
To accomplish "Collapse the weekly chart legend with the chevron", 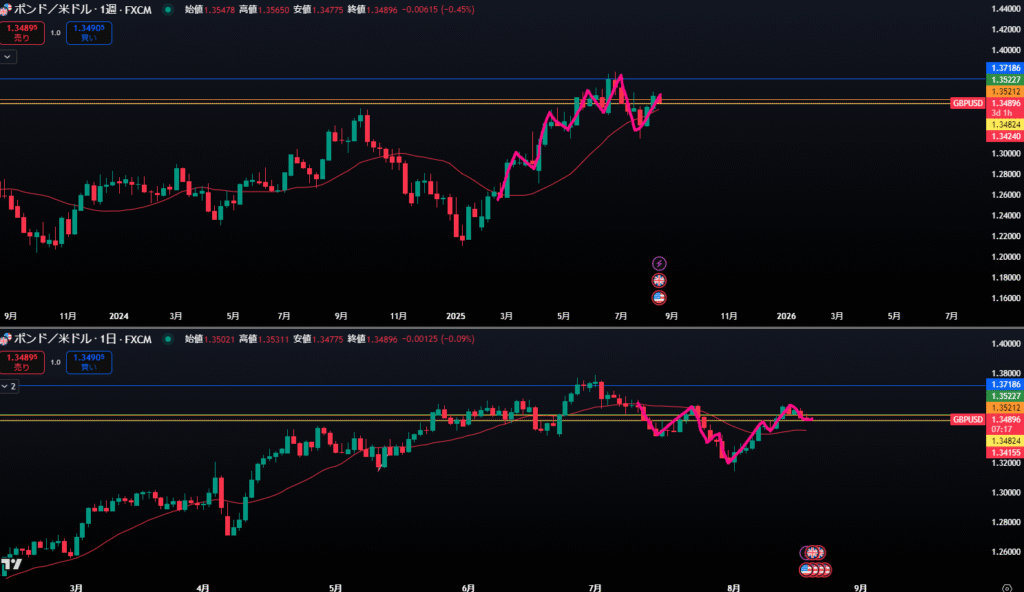I will tap(8, 57).
